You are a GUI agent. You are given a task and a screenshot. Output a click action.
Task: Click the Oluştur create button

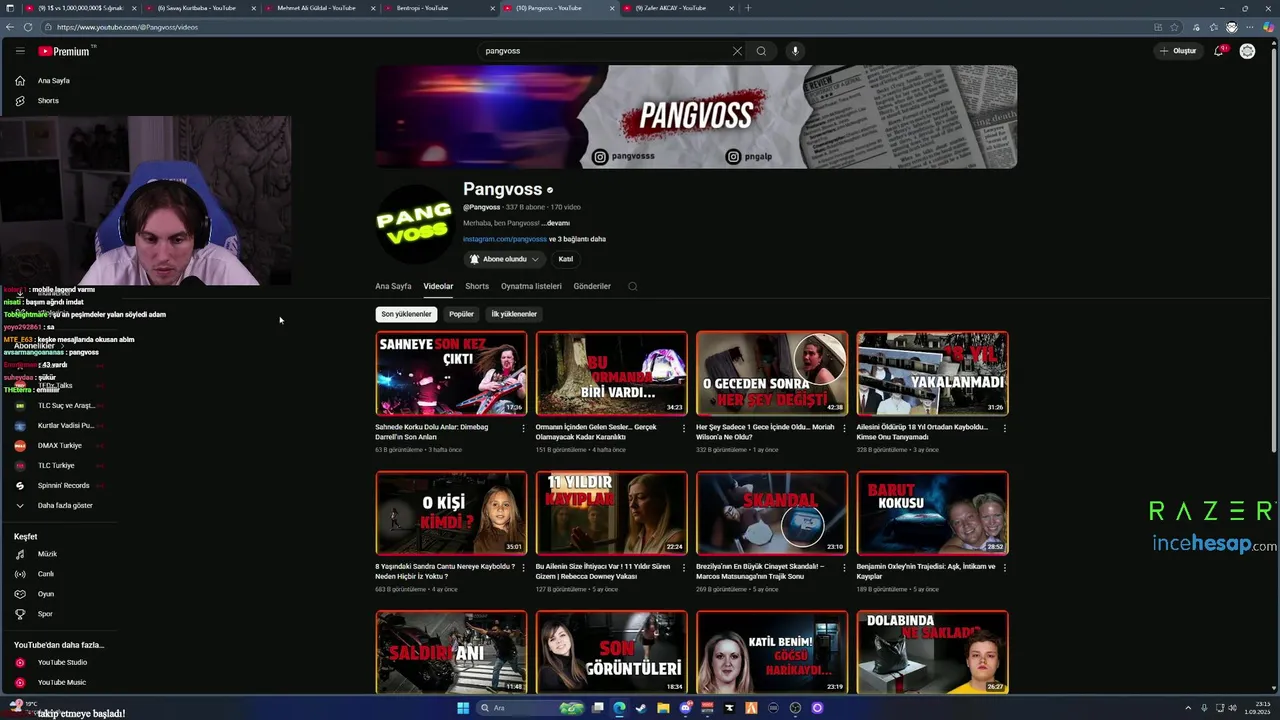pyautogui.click(x=1178, y=51)
